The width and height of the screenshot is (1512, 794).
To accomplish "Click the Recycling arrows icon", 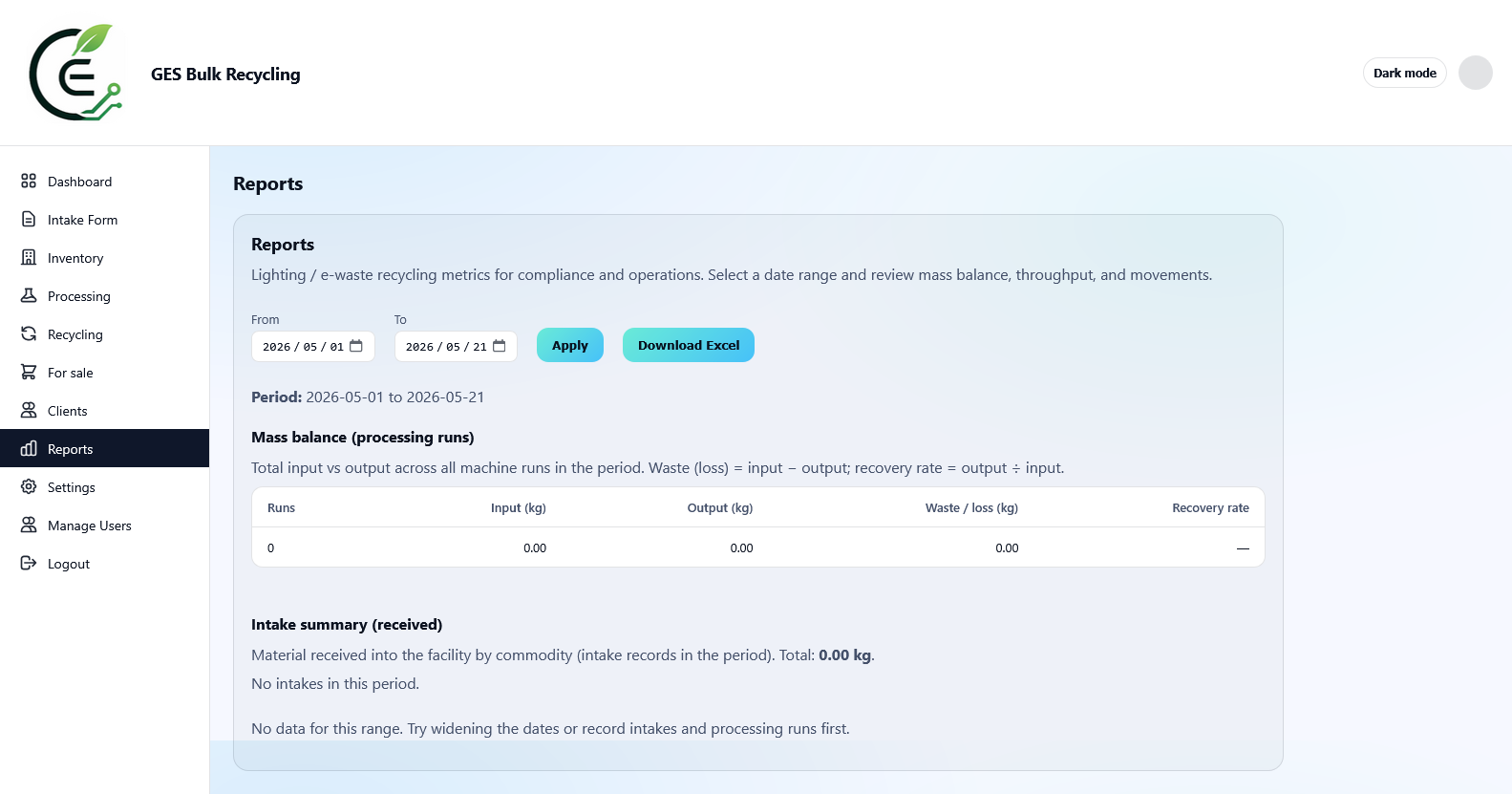I will (29, 333).
